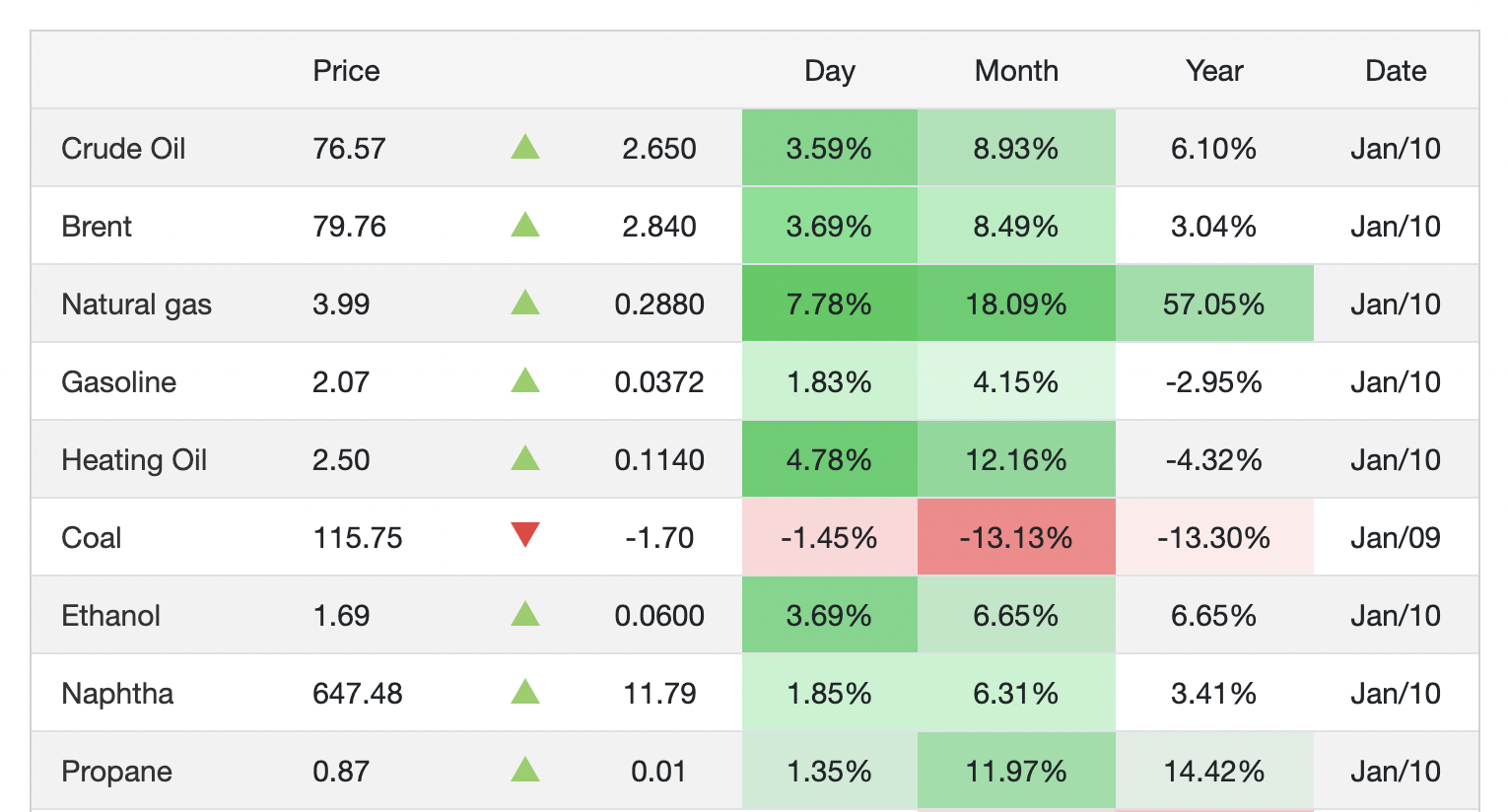Click the green up arrow in Brent row

click(525, 226)
